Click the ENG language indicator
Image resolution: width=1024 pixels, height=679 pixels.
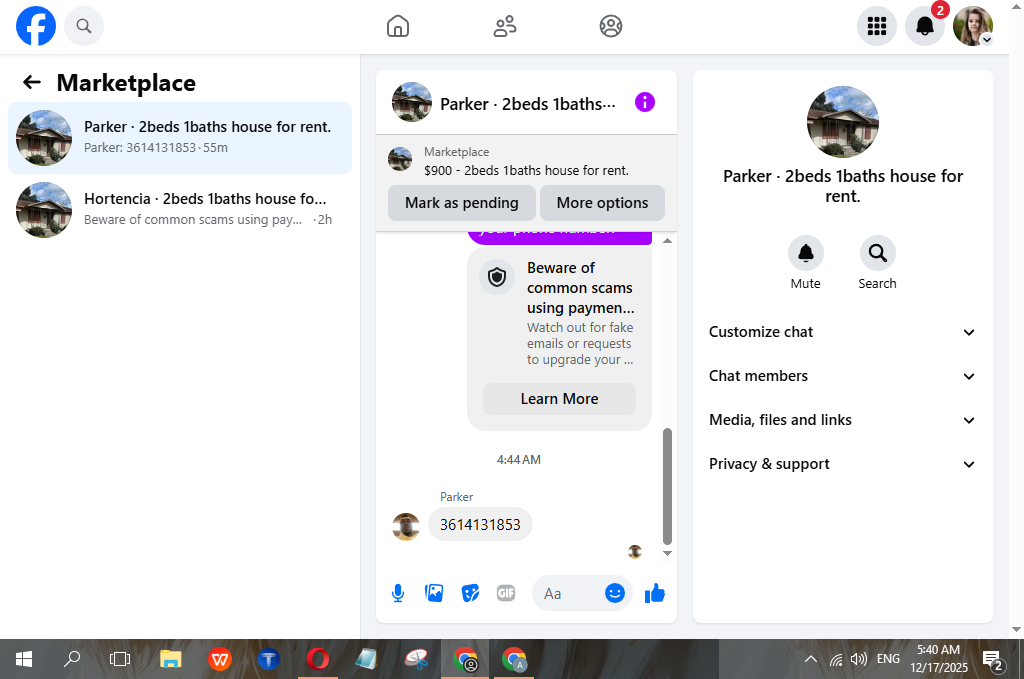[x=888, y=659]
